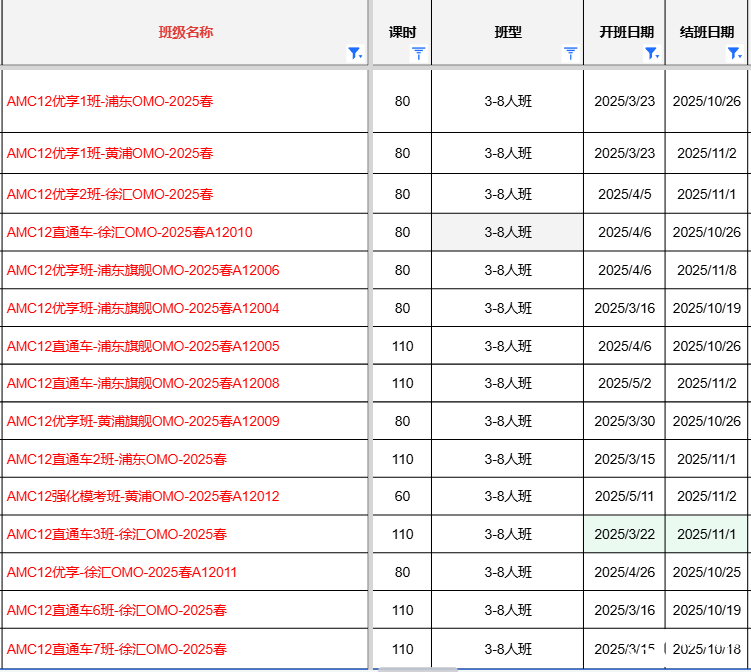
Task: Open filter on 课时 column
Action: [x=419, y=53]
